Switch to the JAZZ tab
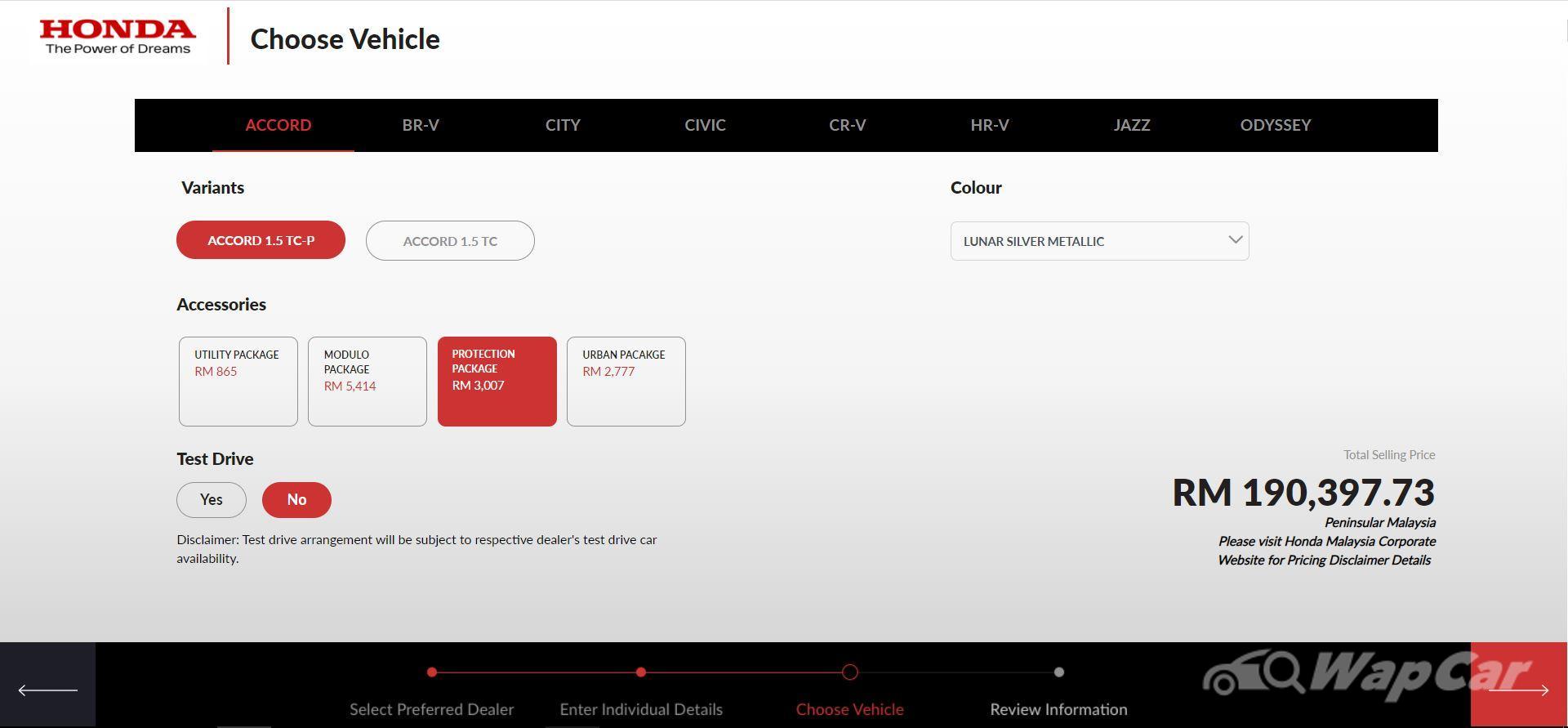The width and height of the screenshot is (1568, 728). pos(1132,125)
